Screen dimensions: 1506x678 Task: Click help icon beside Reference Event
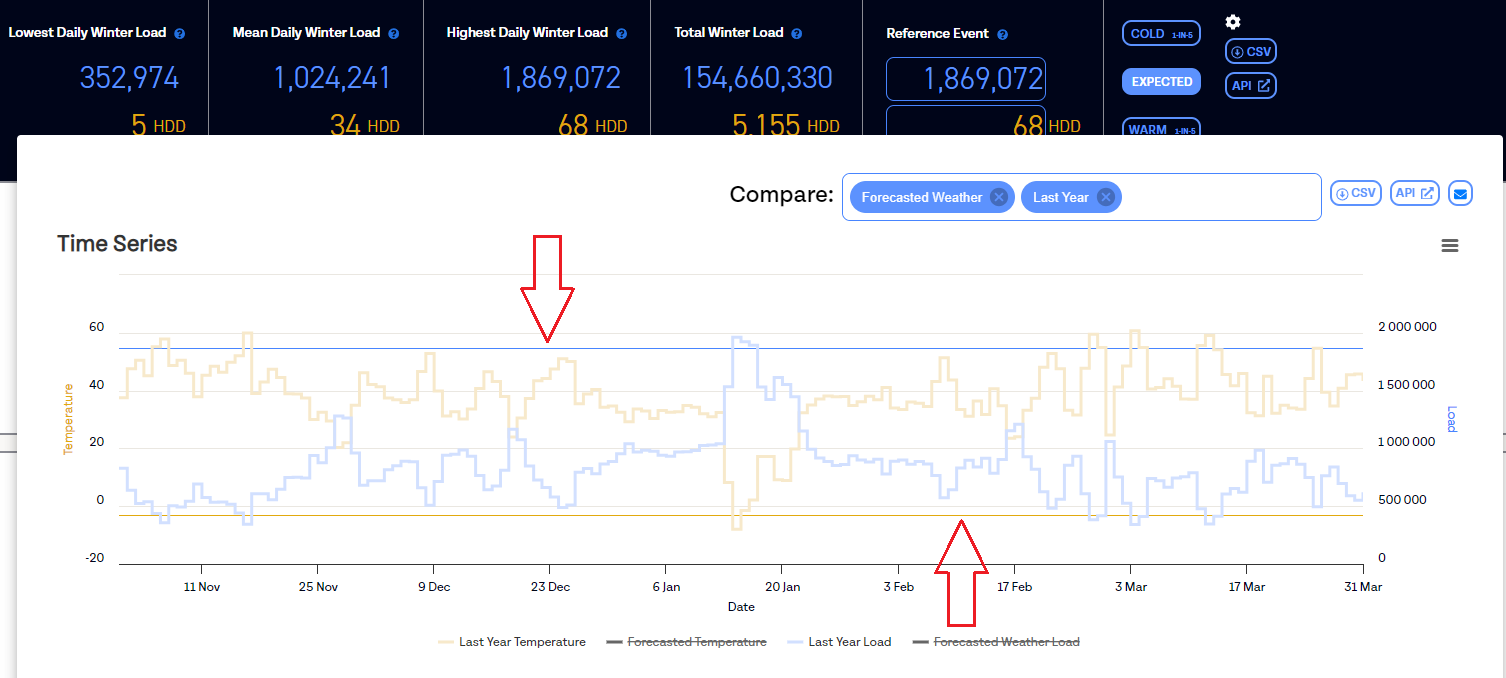point(1003,34)
